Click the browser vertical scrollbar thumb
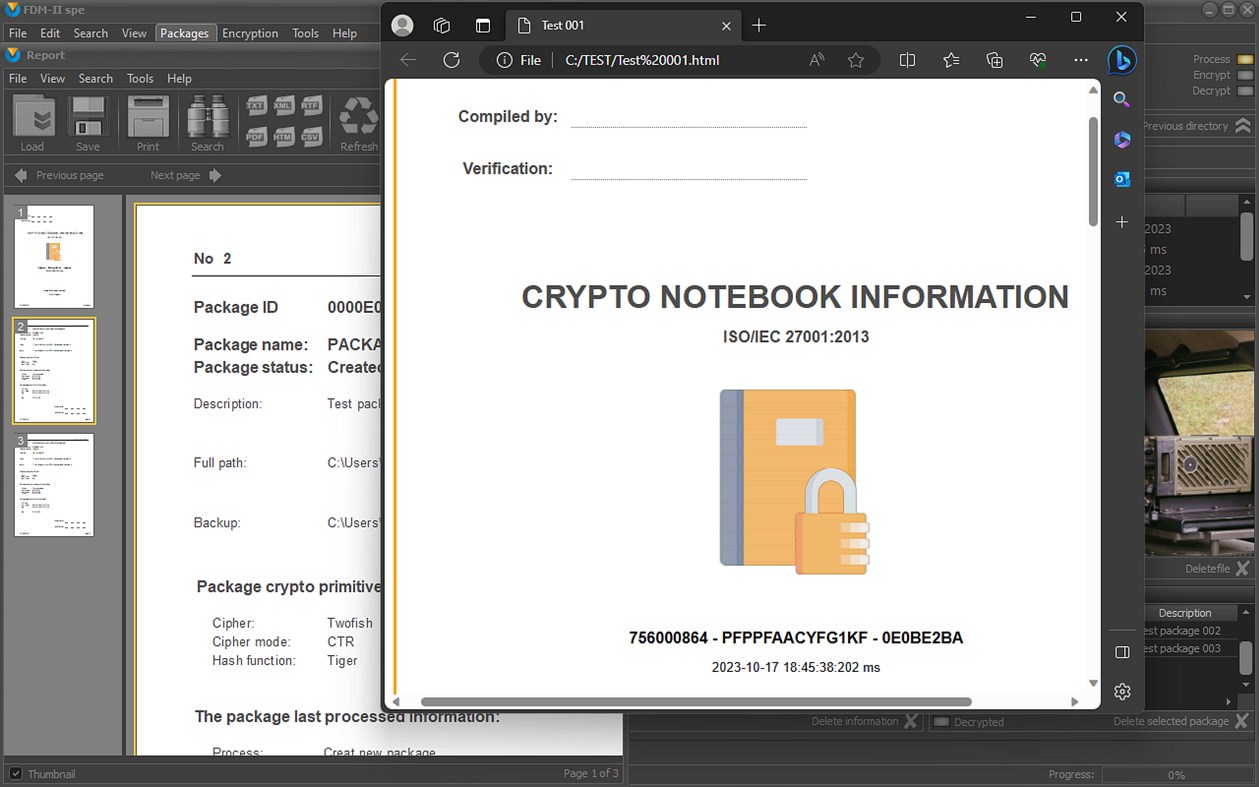 pyautogui.click(x=1093, y=172)
